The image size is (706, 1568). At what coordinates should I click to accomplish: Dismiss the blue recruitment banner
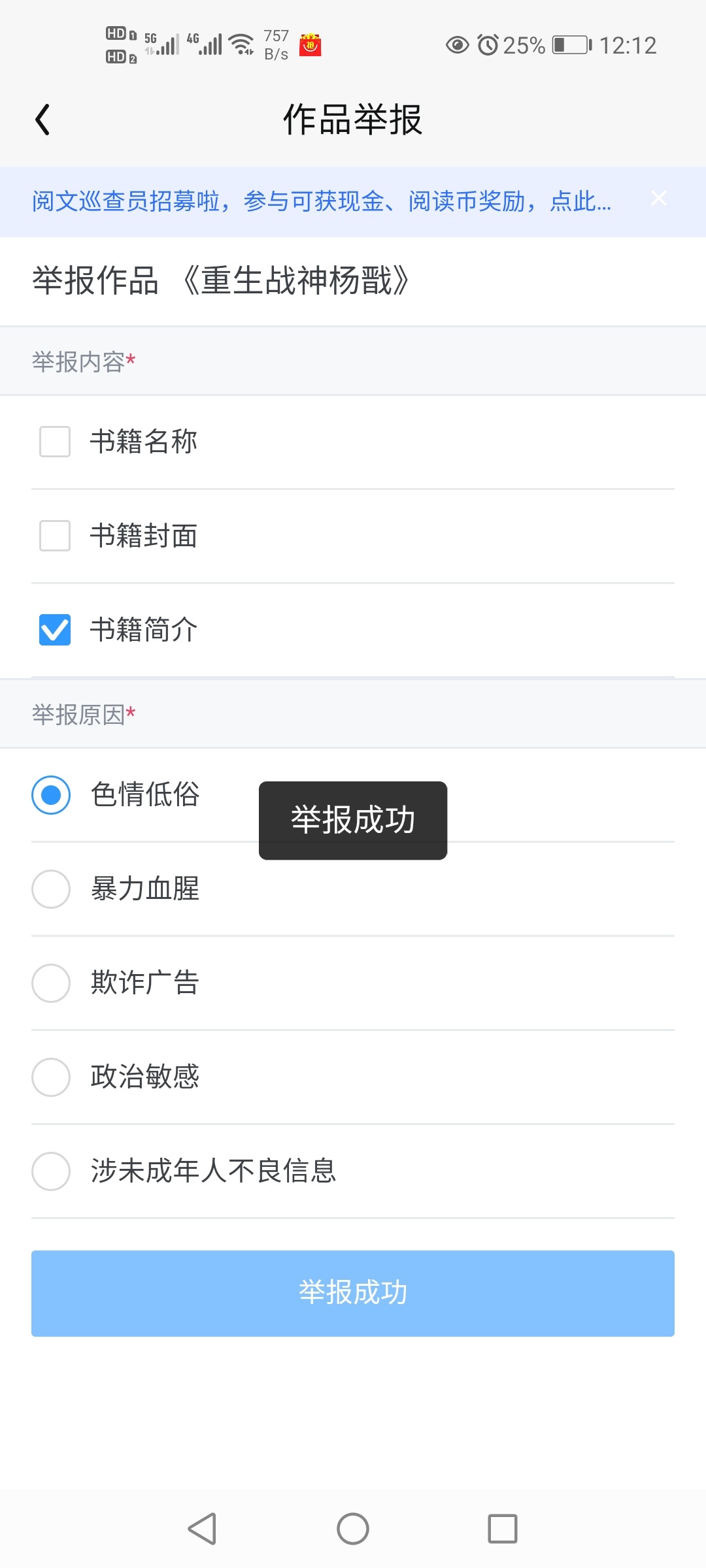coord(658,199)
